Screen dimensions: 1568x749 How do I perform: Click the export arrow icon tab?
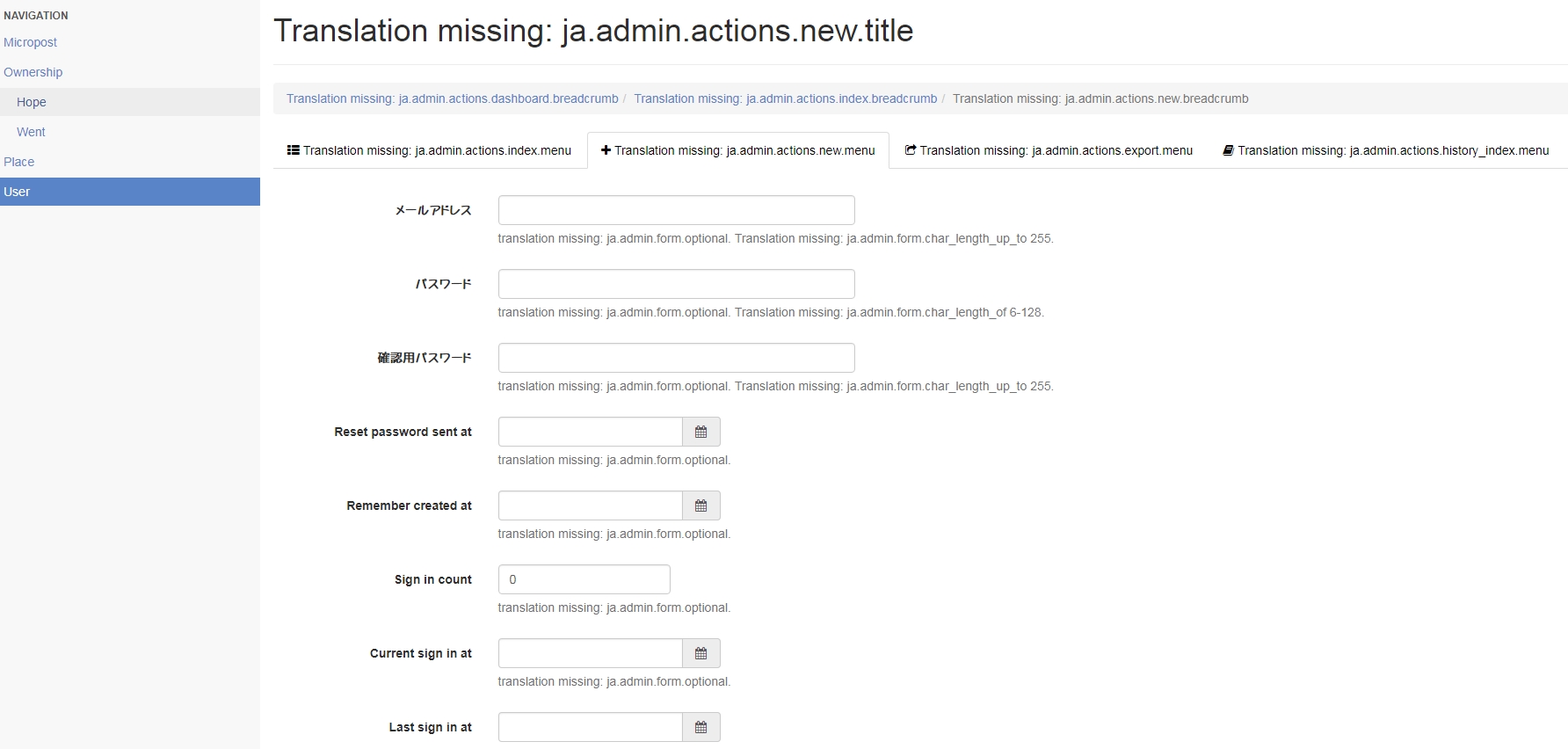point(911,150)
